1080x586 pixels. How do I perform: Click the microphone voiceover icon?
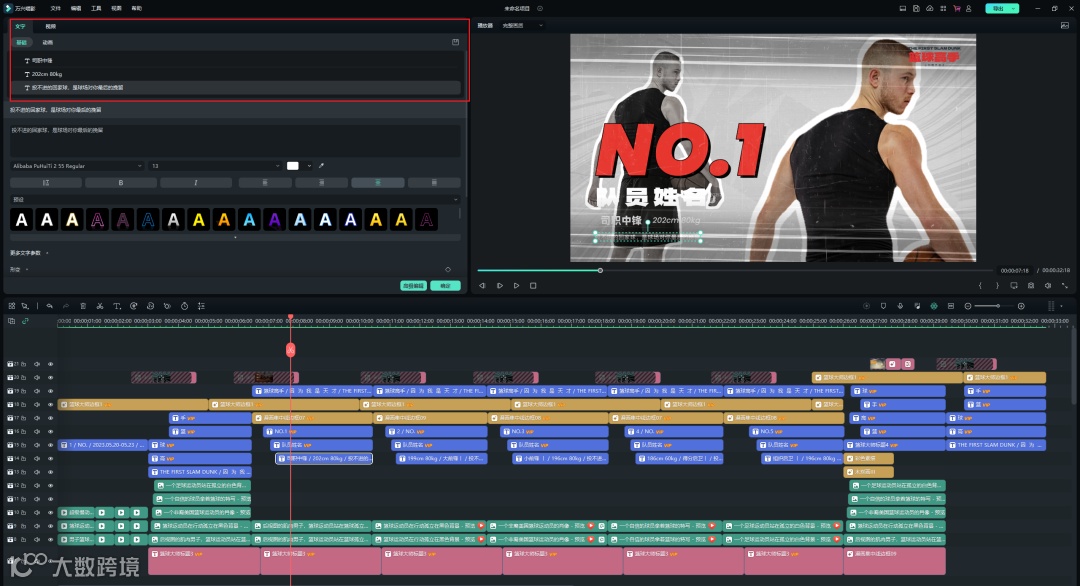point(900,306)
